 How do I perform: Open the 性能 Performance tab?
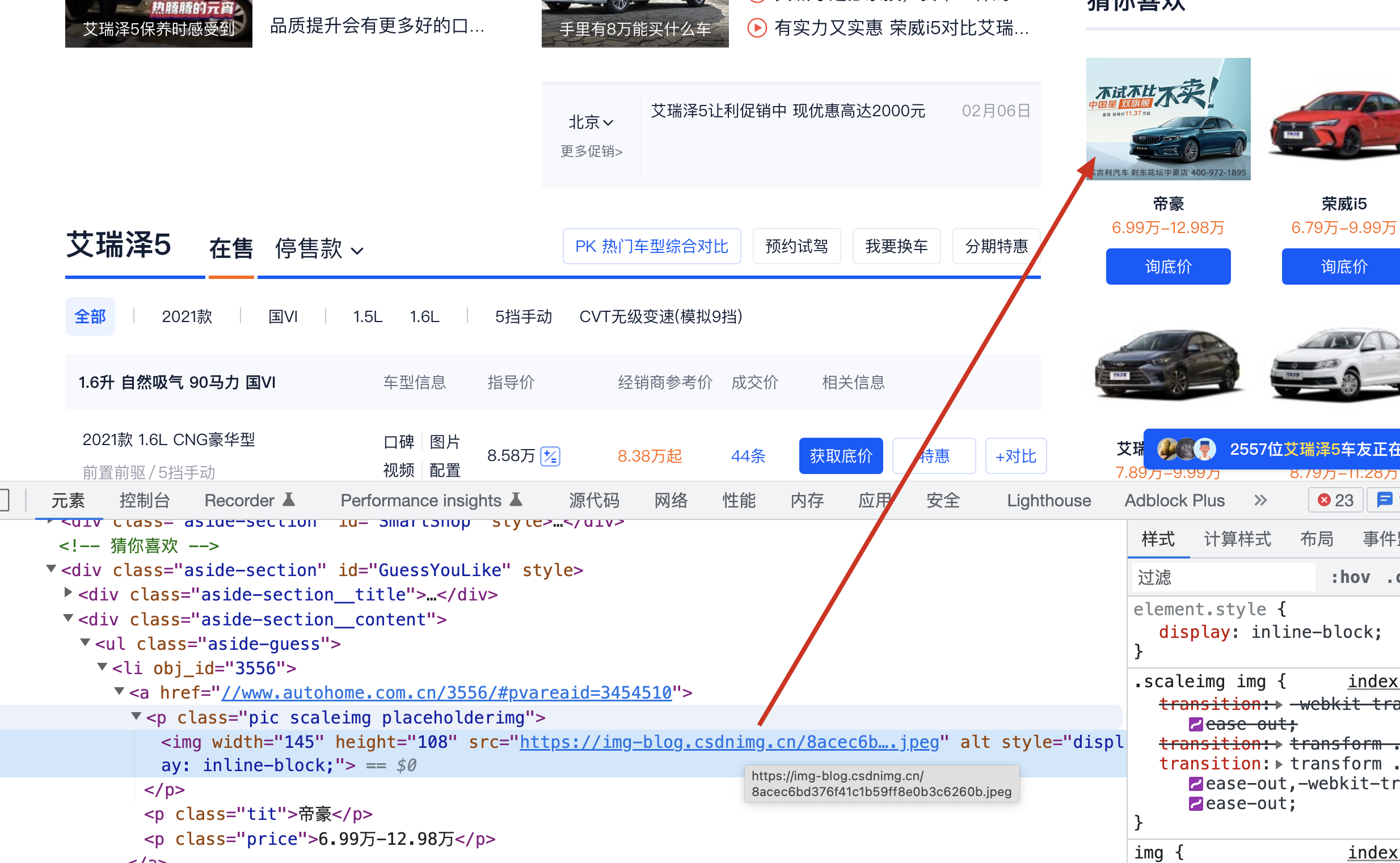[x=739, y=501]
